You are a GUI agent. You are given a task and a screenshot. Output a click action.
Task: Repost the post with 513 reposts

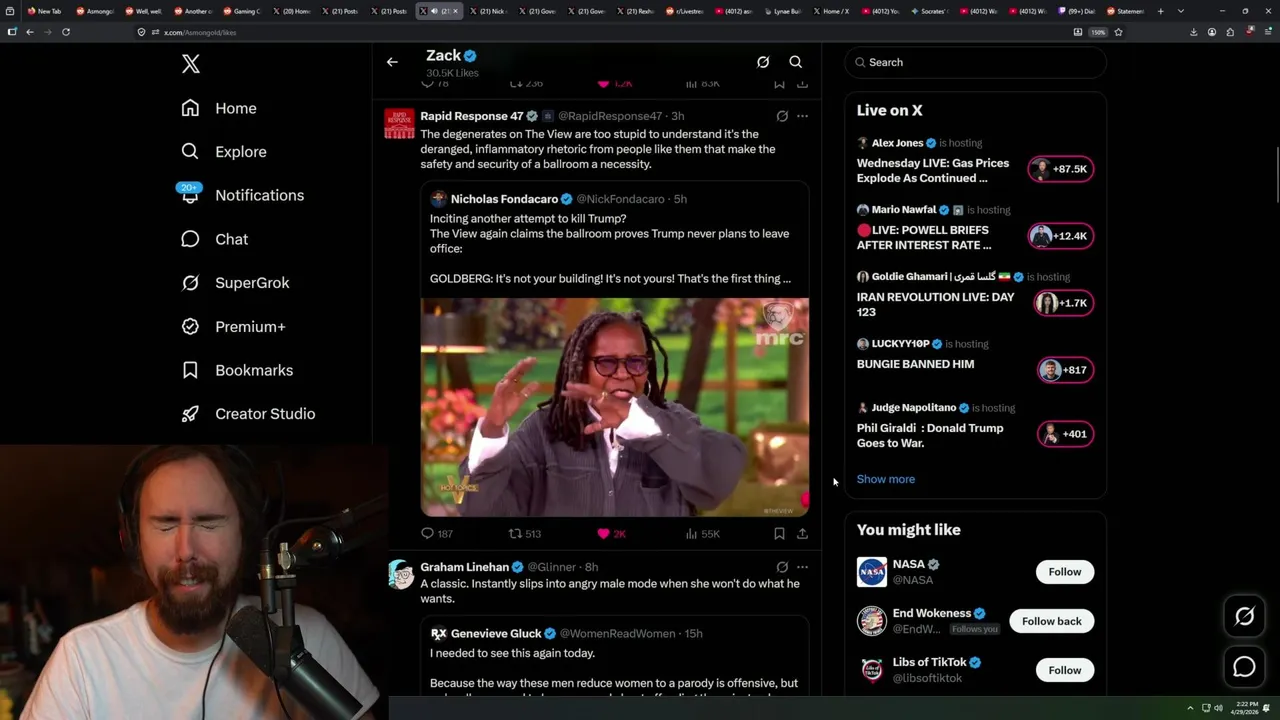525,534
